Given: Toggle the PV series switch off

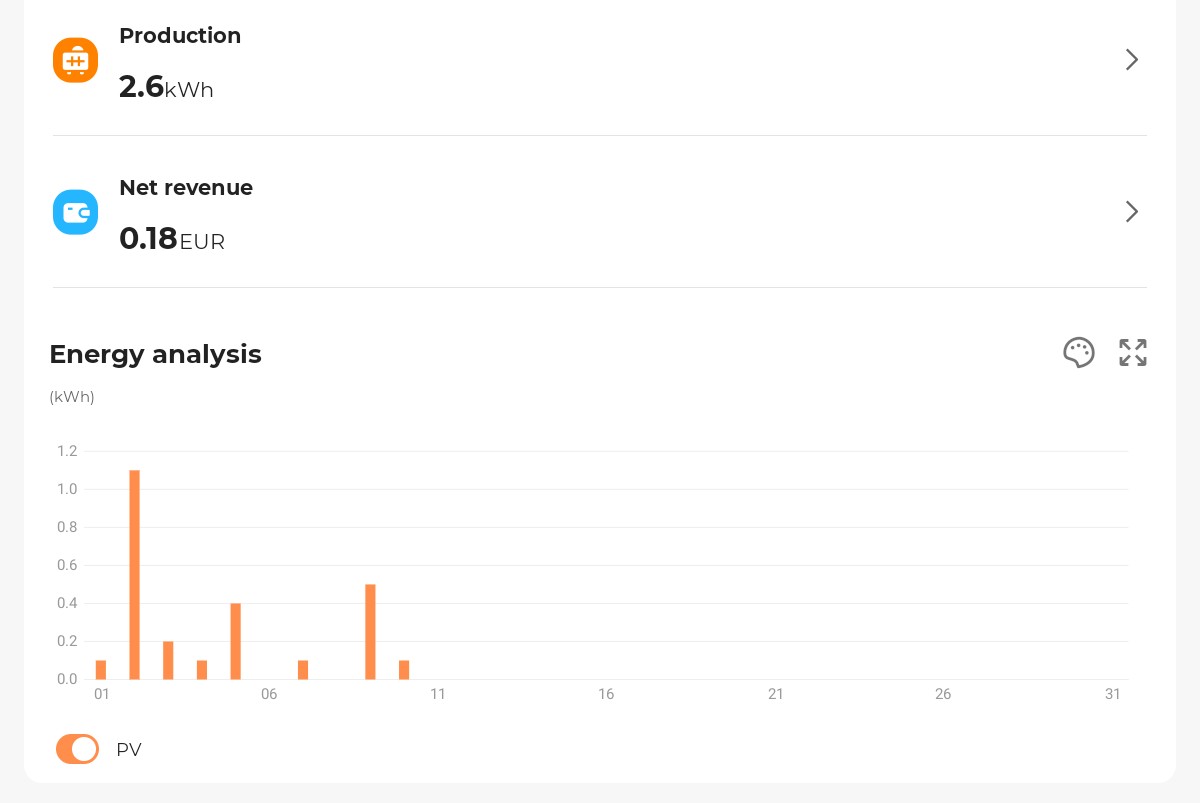Looking at the screenshot, I should (77, 749).
